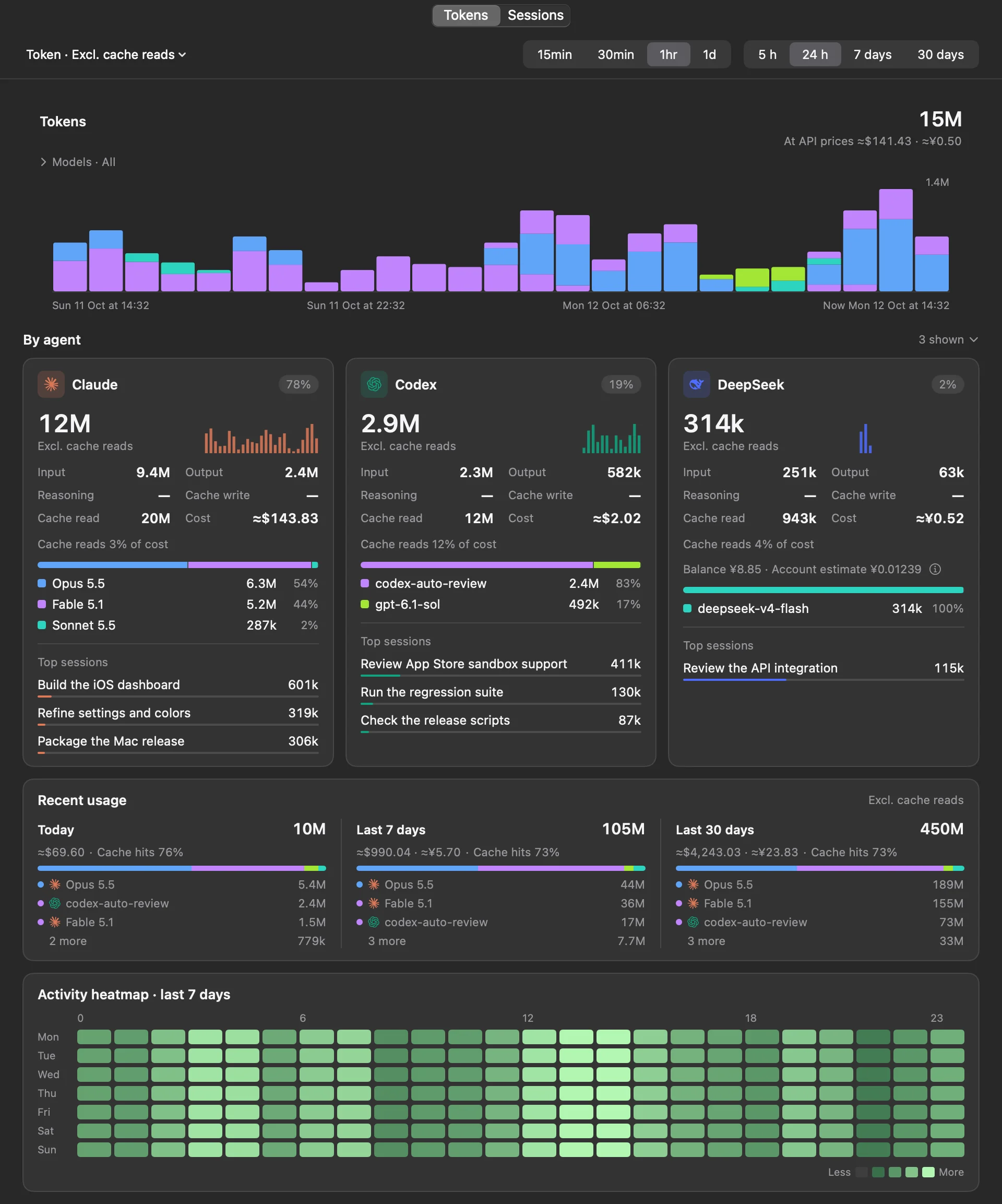Expand the Models · All filter
This screenshot has width=1002, height=1204.
click(x=78, y=162)
